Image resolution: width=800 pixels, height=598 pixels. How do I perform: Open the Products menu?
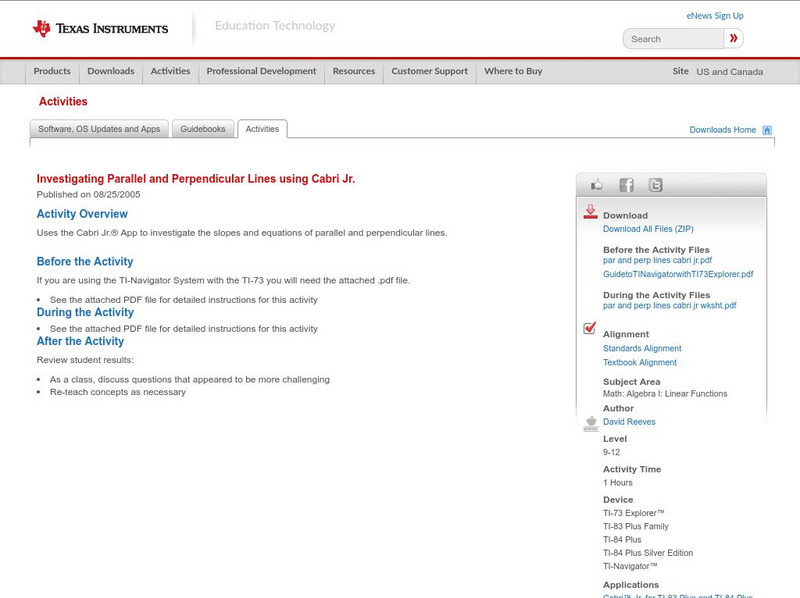[x=52, y=71]
